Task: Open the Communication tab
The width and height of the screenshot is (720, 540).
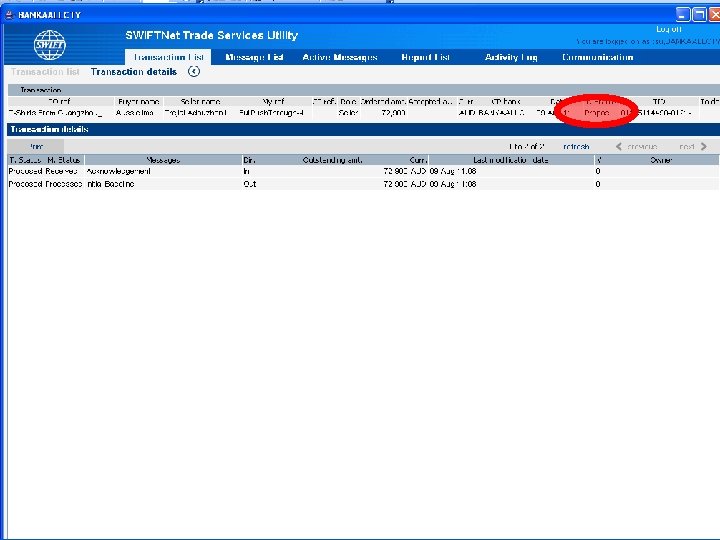Action: [597, 57]
